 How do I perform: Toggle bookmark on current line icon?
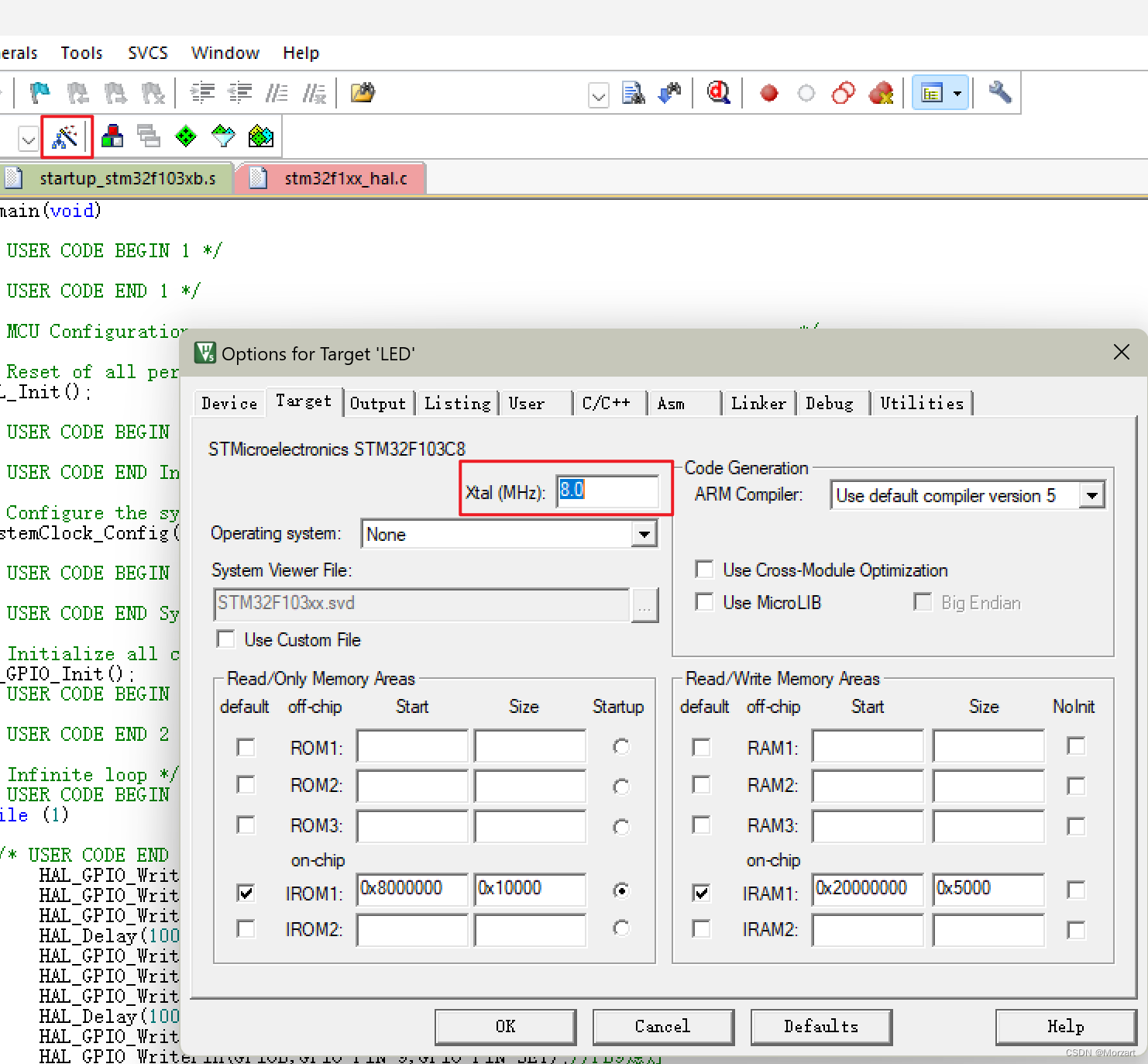click(x=40, y=93)
